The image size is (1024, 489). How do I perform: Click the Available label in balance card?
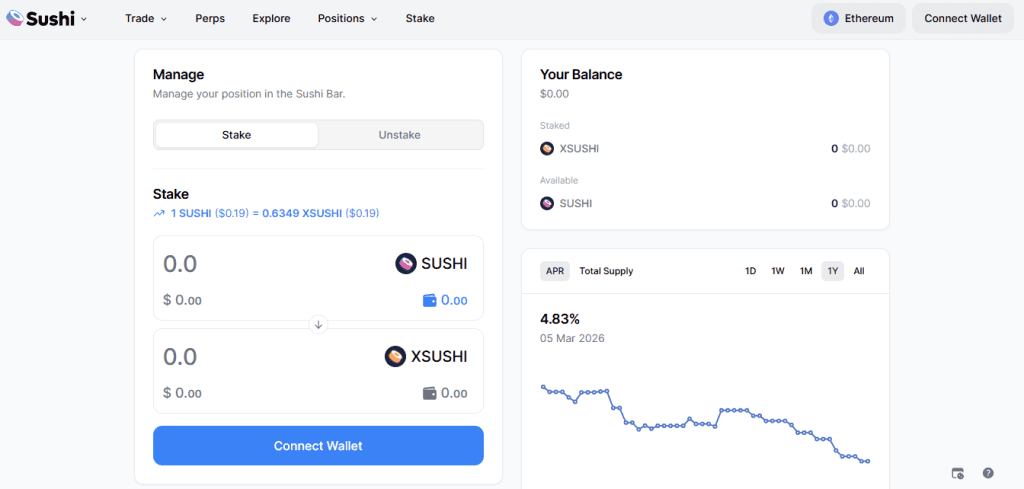pos(559,180)
